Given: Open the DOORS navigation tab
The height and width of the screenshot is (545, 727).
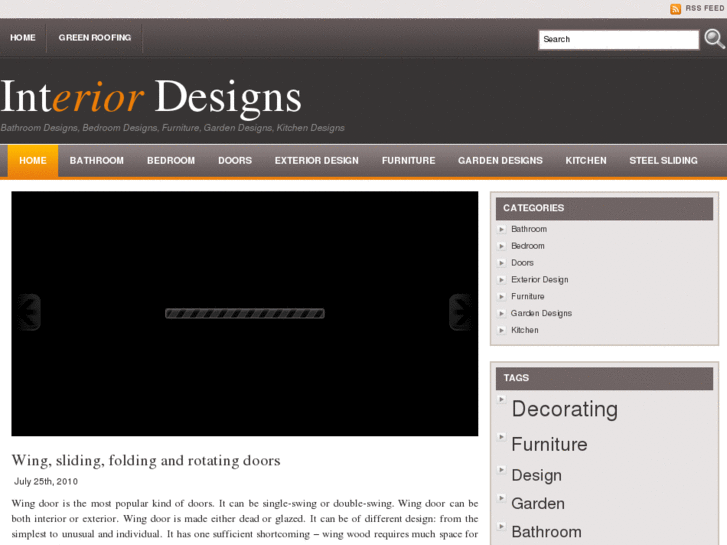Looking at the screenshot, I should pyautogui.click(x=235, y=160).
